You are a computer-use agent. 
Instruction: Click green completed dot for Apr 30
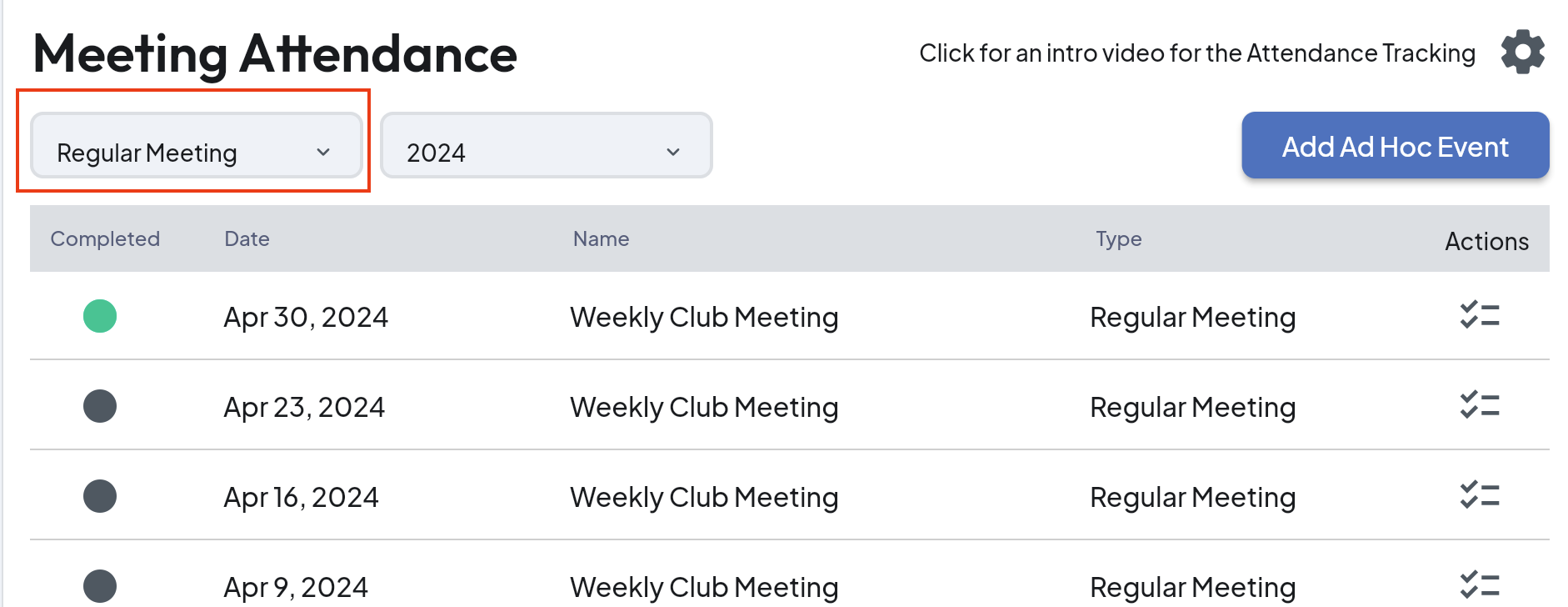point(100,316)
